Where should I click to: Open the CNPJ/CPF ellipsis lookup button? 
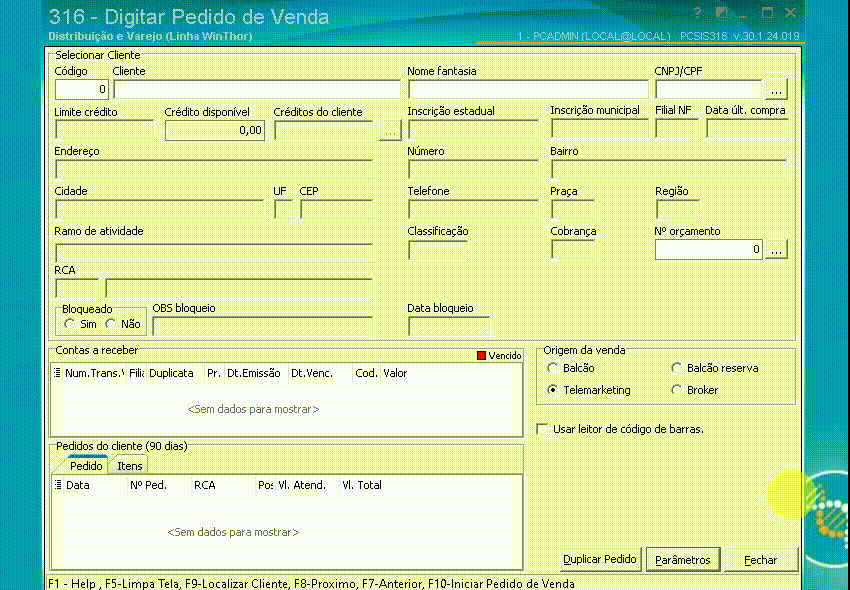point(776,89)
